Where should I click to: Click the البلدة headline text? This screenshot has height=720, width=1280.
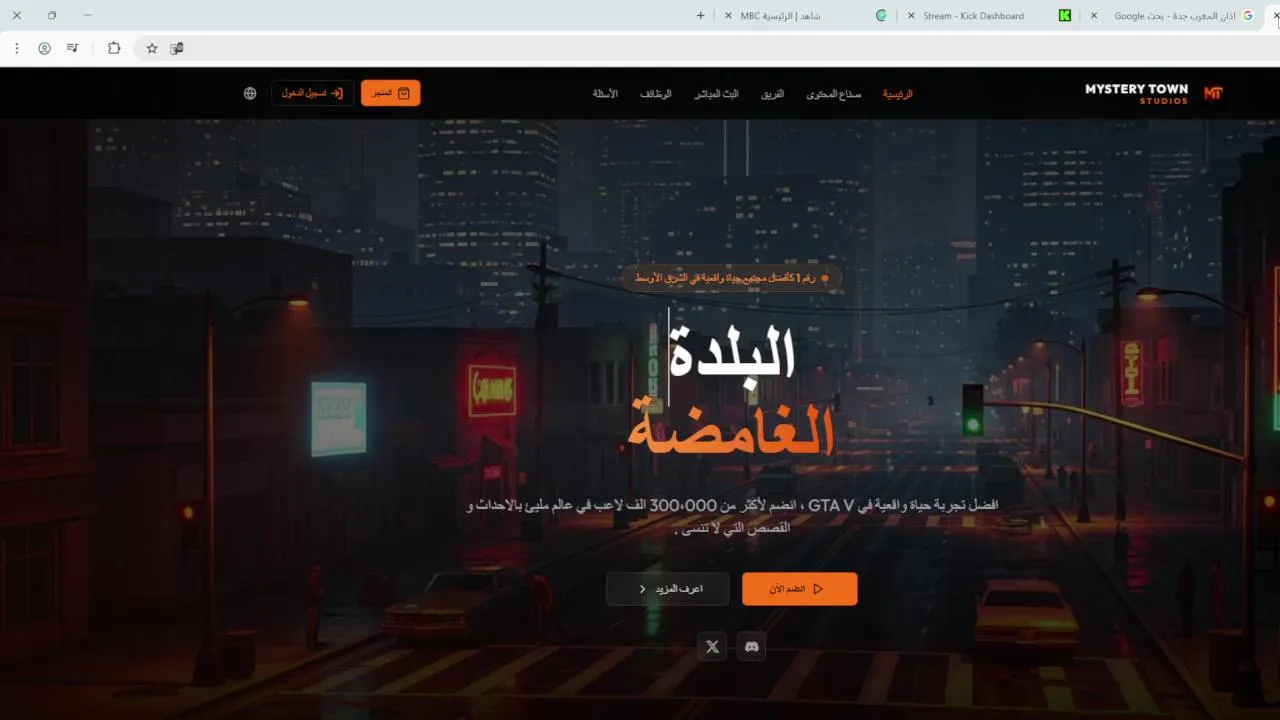(732, 352)
